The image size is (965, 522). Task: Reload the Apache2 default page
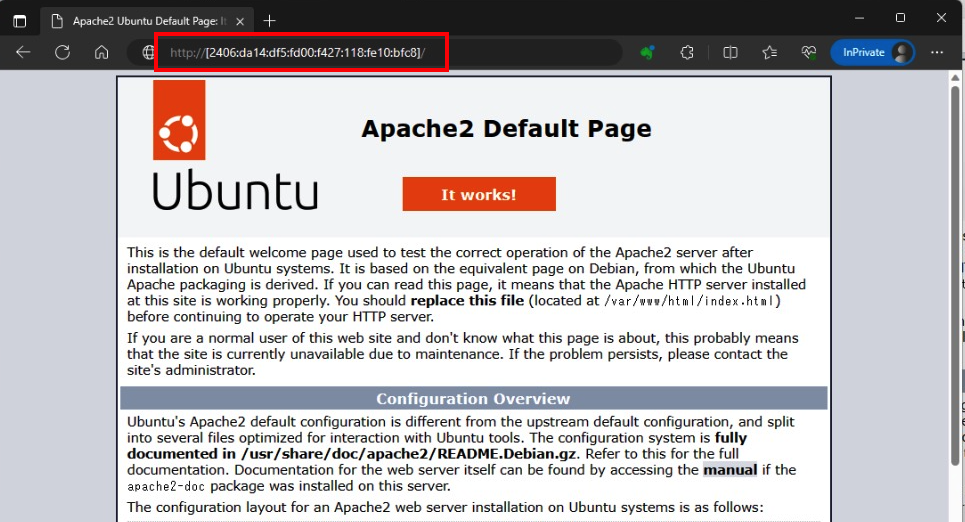click(62, 52)
